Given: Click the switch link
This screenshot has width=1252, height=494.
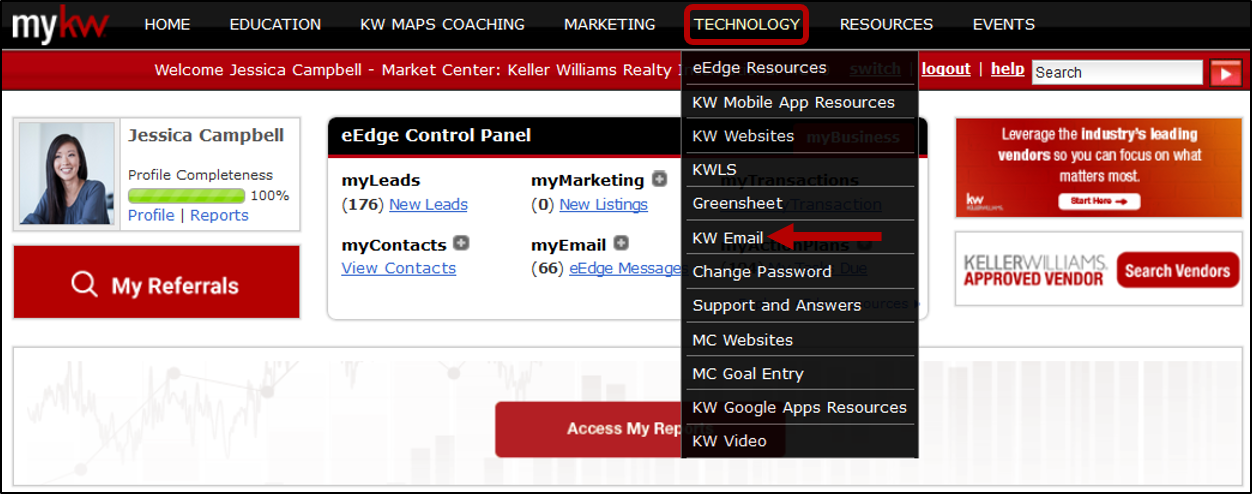Looking at the screenshot, I should (876, 69).
